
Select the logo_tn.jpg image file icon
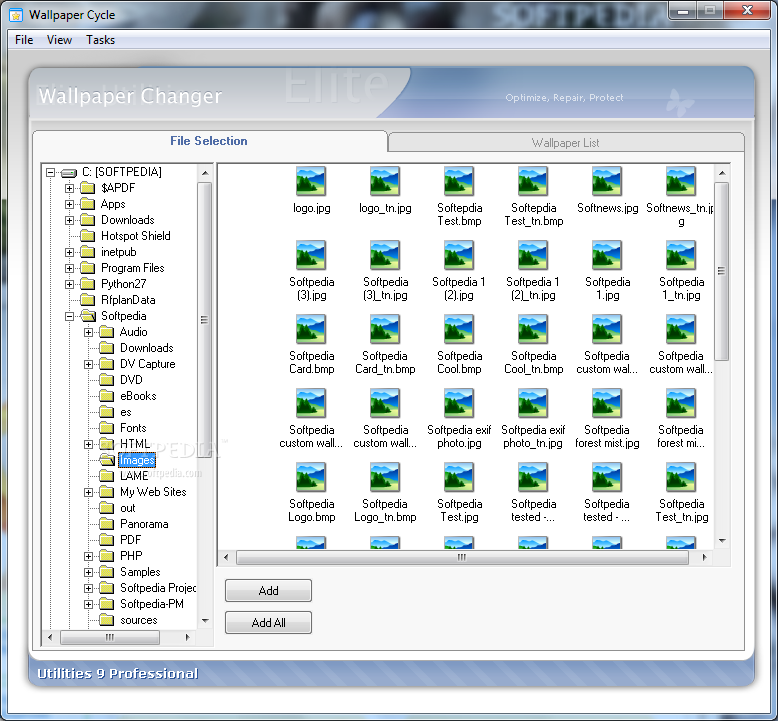tap(385, 181)
